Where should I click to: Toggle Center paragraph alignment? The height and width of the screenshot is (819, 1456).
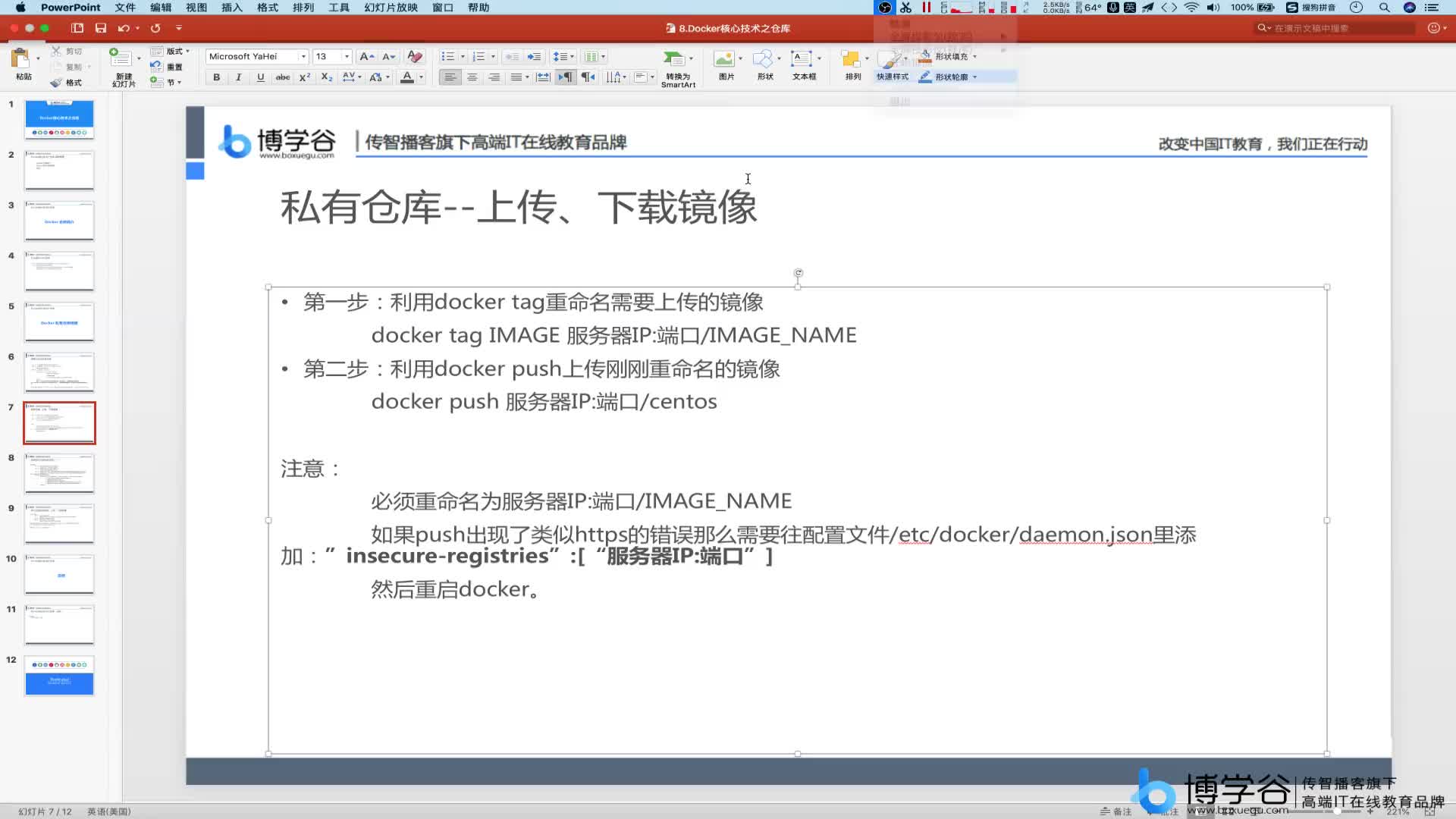tap(472, 77)
